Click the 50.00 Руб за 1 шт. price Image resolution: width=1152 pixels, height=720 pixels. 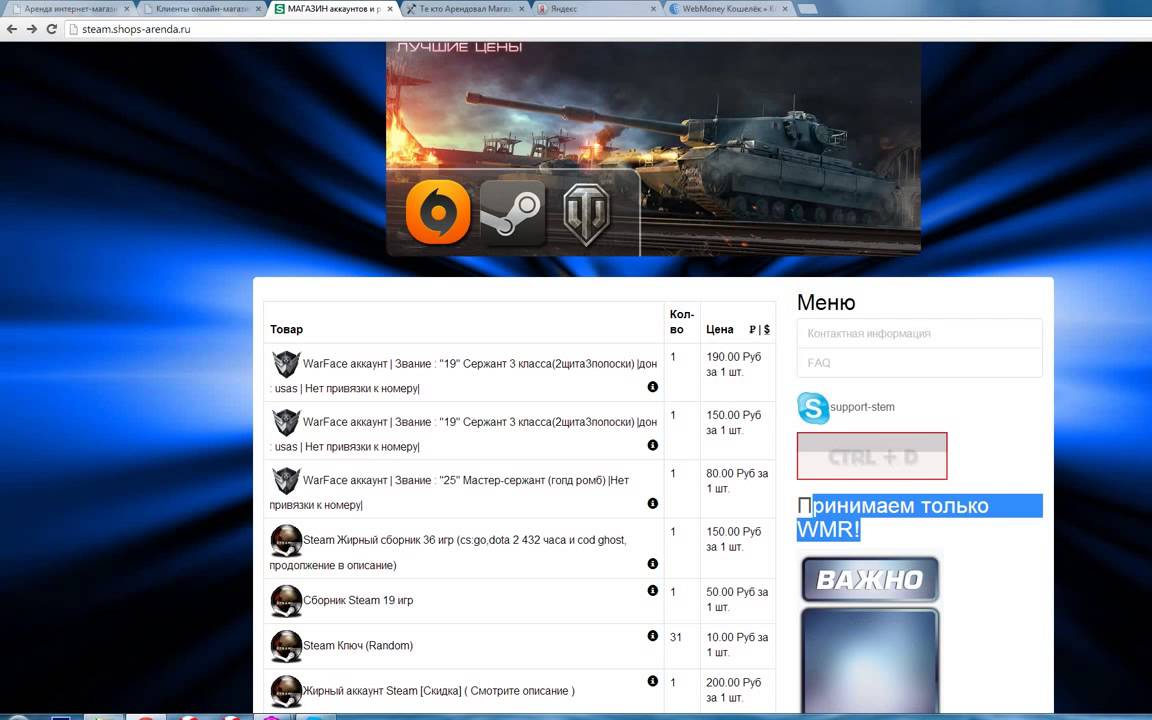737,600
